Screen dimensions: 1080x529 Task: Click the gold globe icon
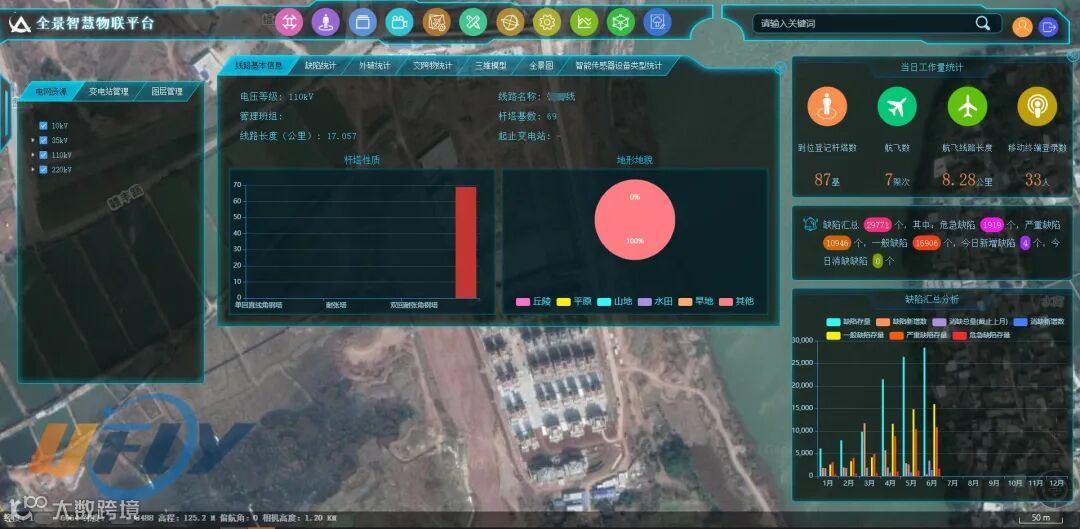(510, 22)
